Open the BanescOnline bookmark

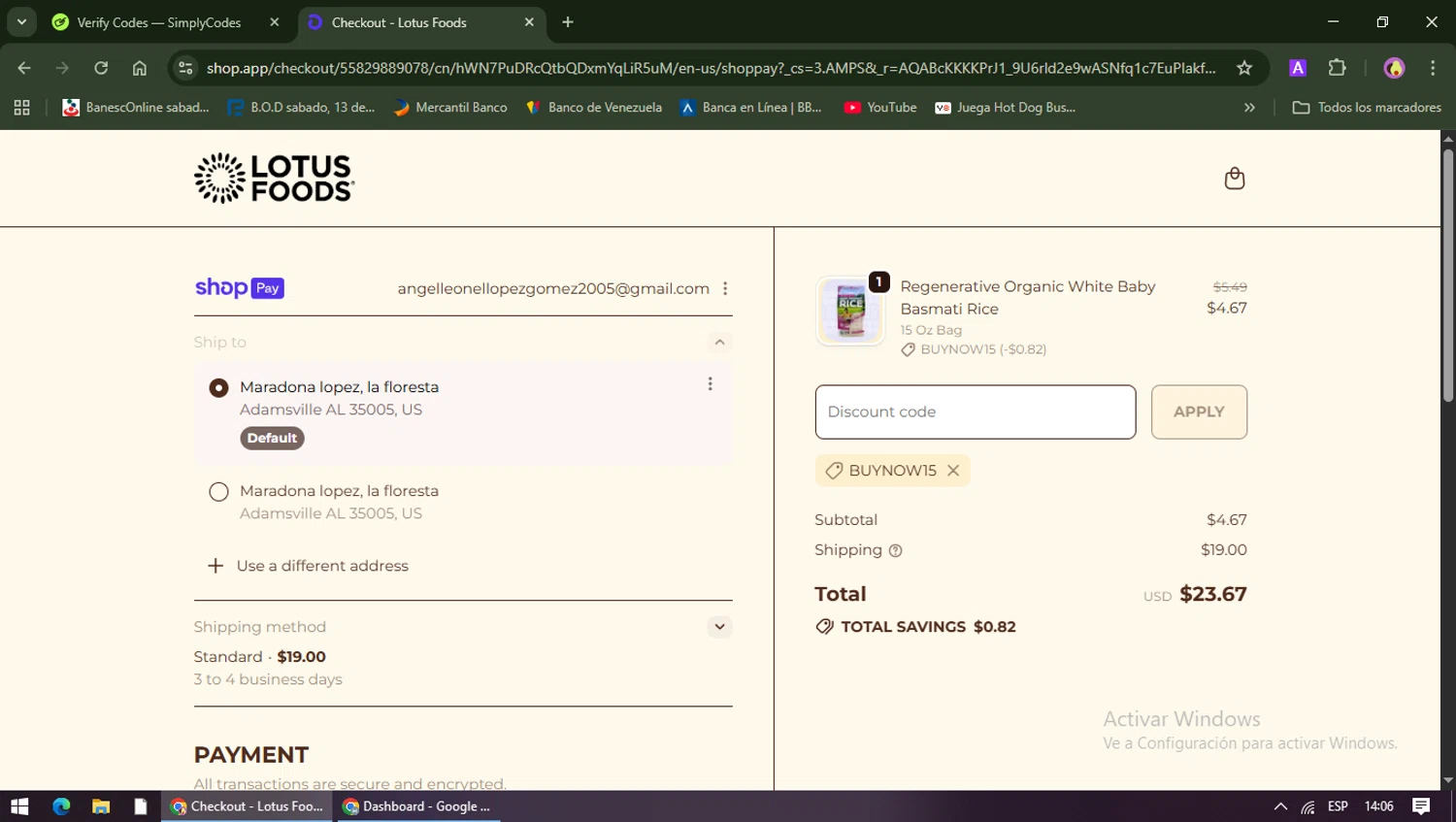pyautogui.click(x=136, y=108)
